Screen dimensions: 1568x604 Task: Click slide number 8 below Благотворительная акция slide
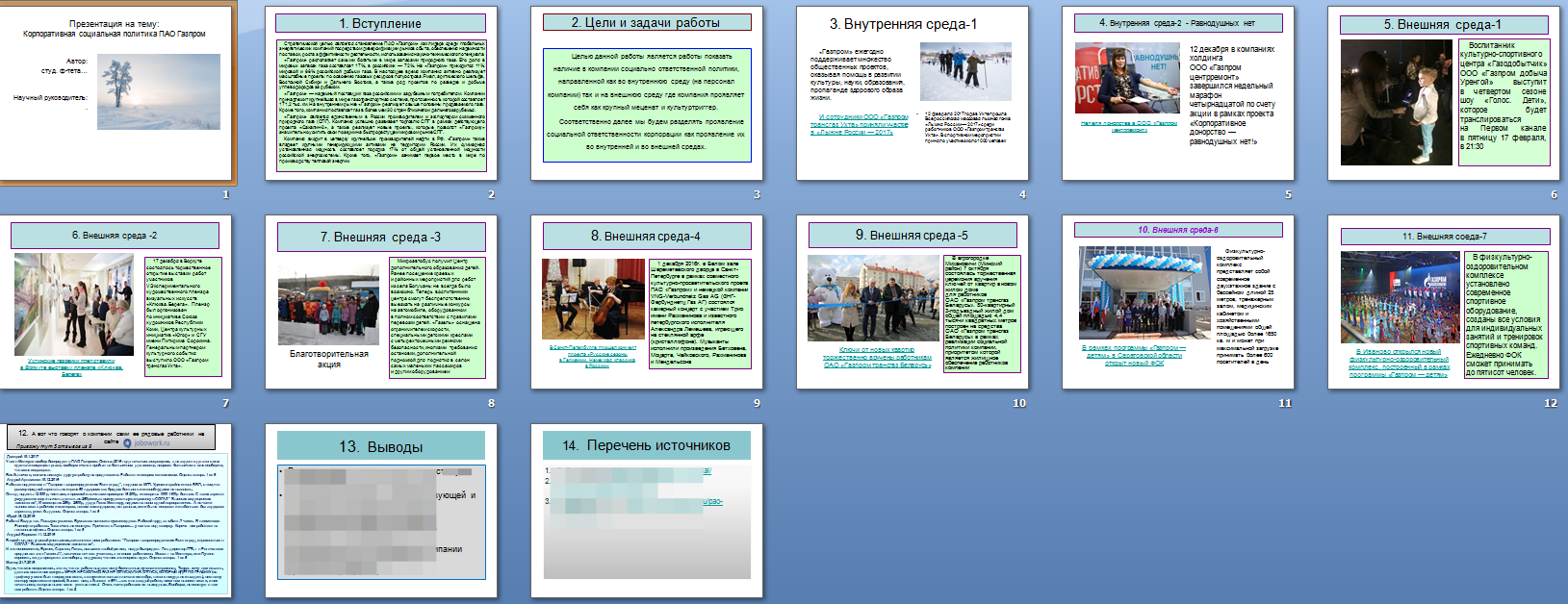coord(491,403)
